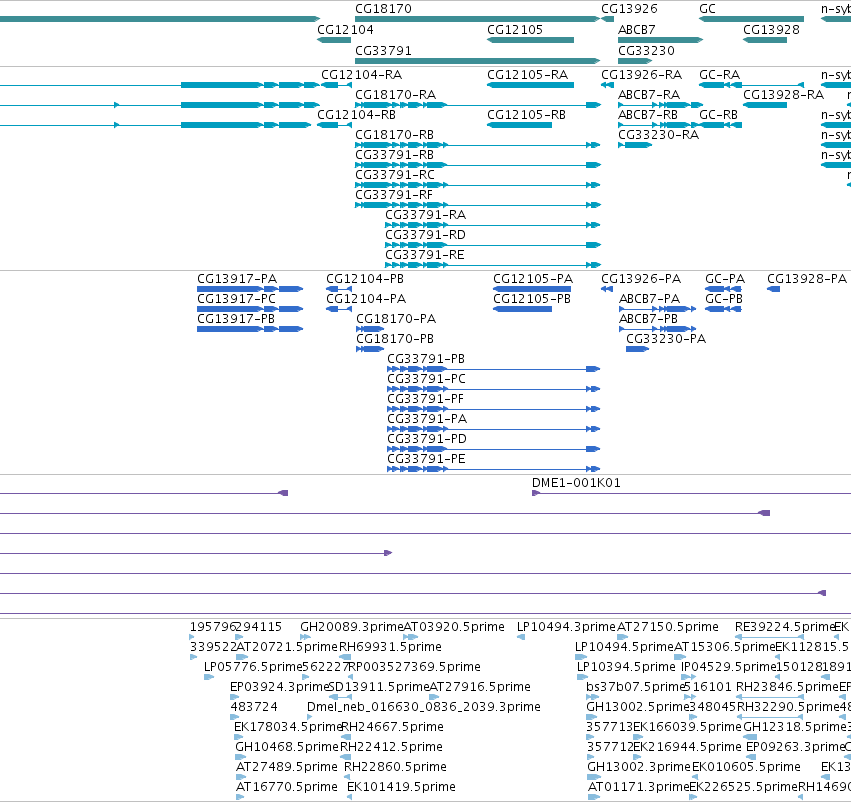Open EST EK216944.5prime label
The image size is (851, 802).
pyautogui.click(x=687, y=747)
